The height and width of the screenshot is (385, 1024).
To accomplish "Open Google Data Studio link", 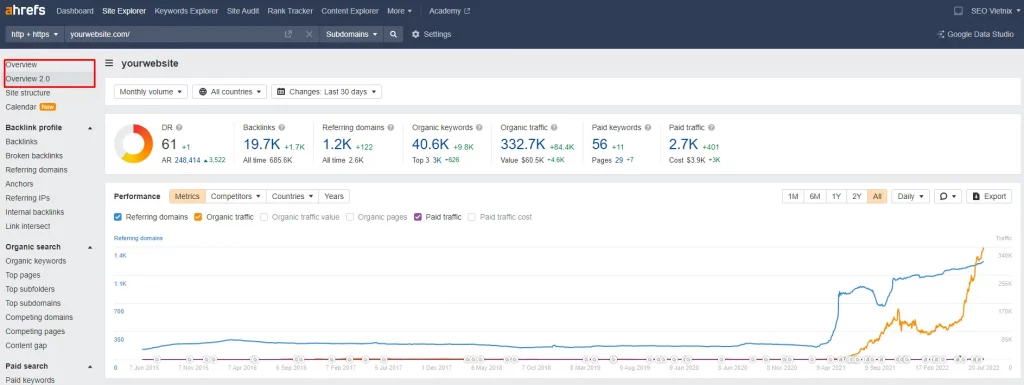I will pos(975,34).
